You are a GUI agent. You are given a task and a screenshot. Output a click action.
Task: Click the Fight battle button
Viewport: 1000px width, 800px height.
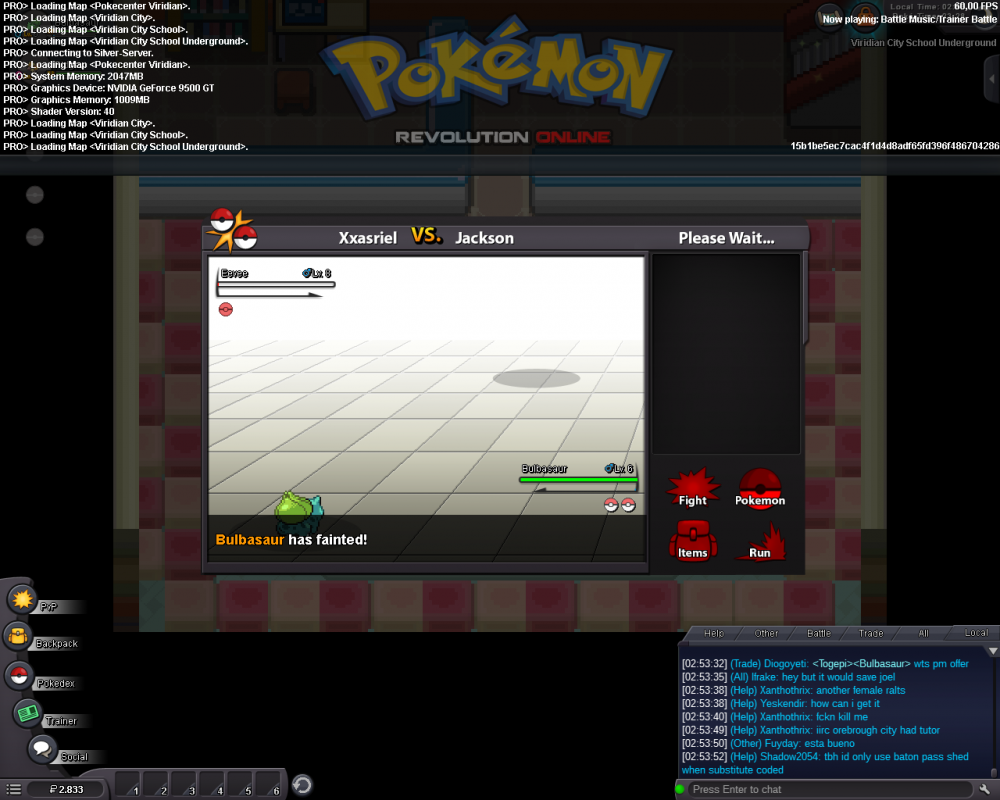click(692, 488)
